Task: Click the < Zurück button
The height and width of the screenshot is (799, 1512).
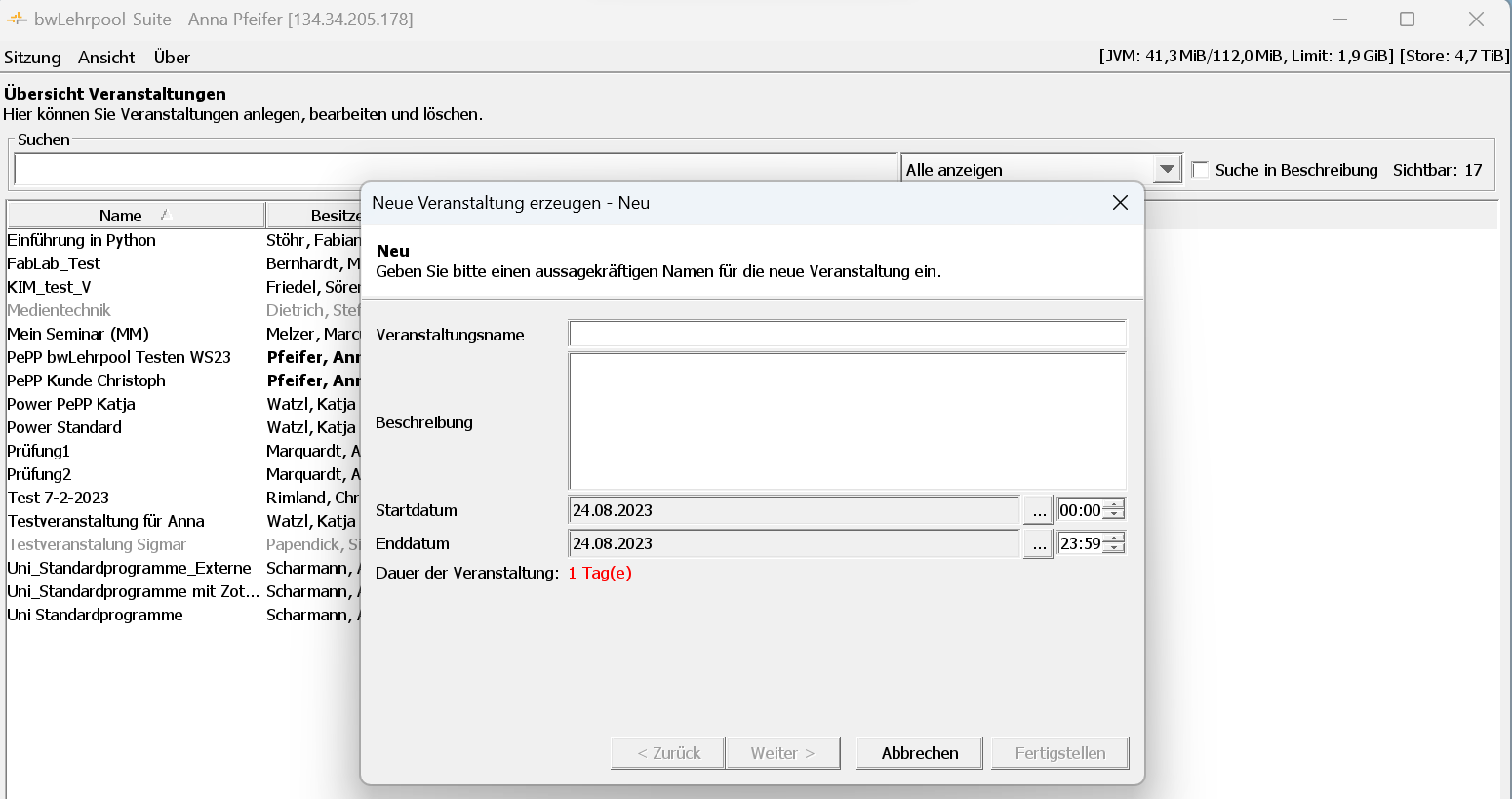Action: click(668, 753)
